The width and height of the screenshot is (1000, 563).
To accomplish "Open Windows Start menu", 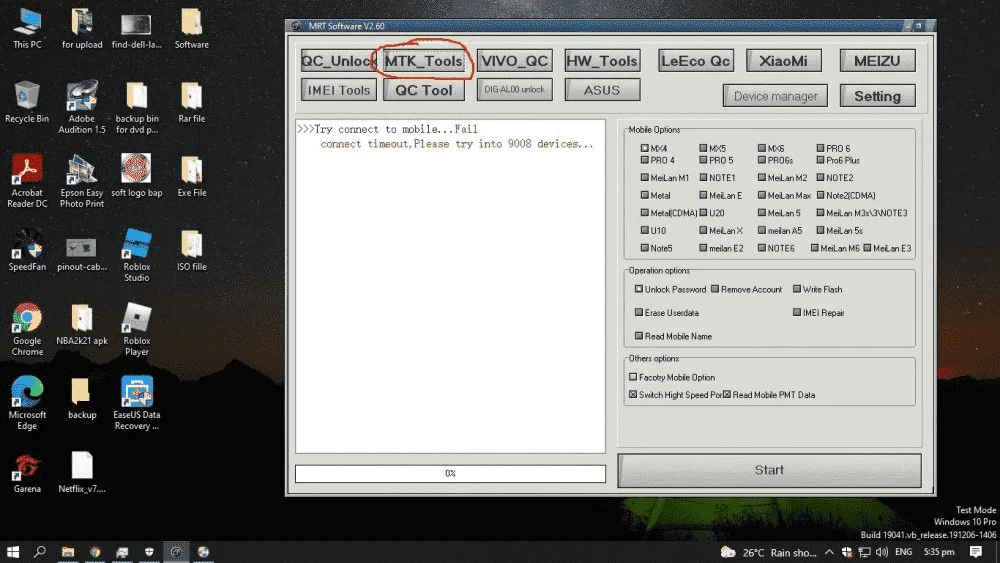I will [x=13, y=552].
